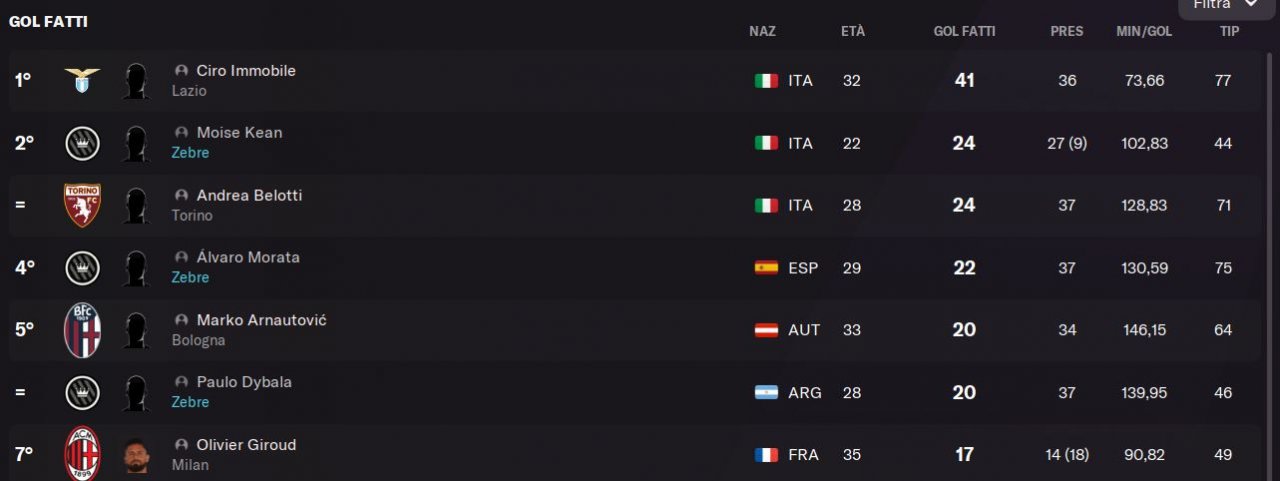Click the Austria flag for Arnautović
1280x481 pixels.
coord(766,330)
